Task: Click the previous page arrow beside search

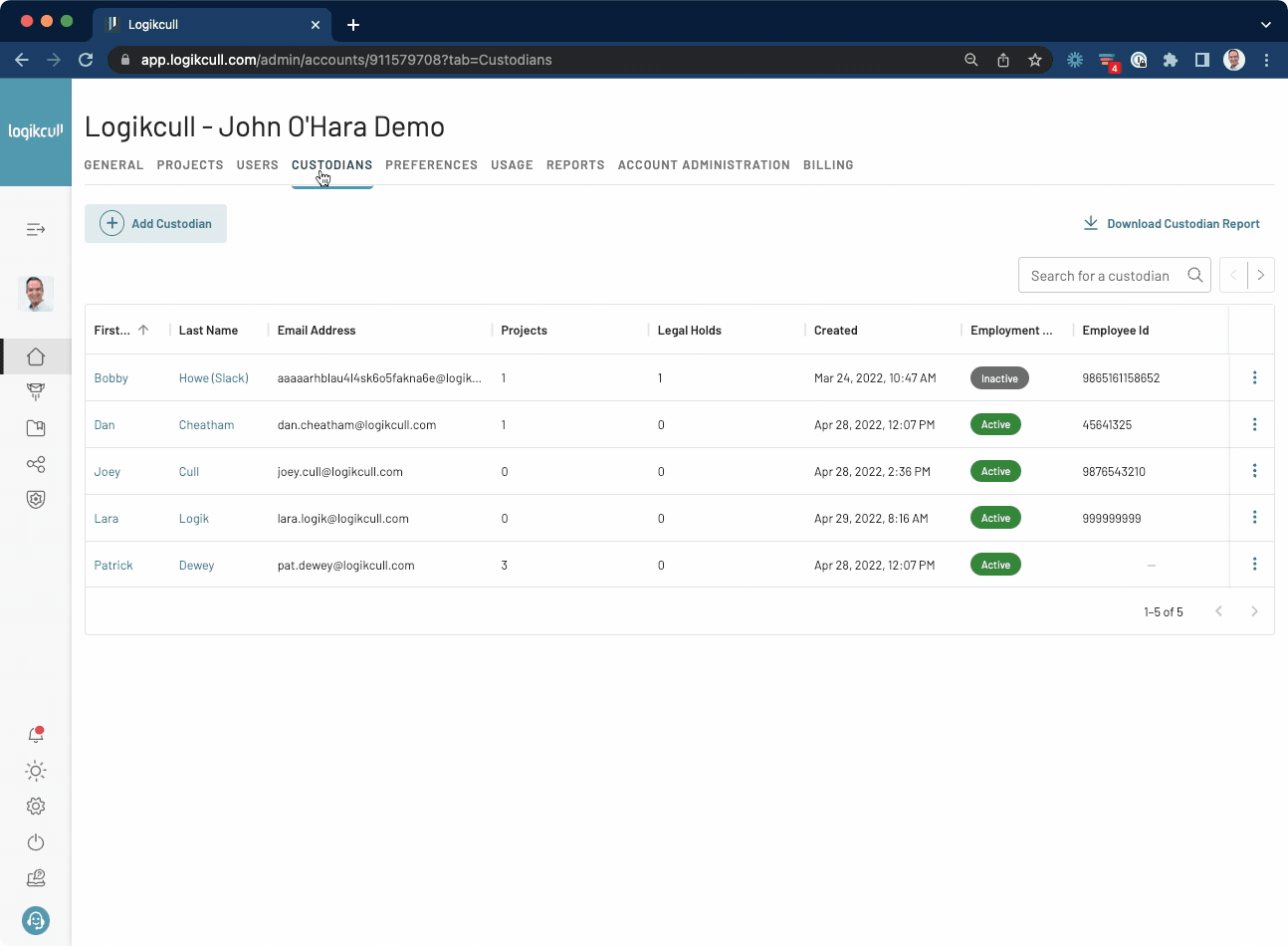Action: [x=1233, y=276]
